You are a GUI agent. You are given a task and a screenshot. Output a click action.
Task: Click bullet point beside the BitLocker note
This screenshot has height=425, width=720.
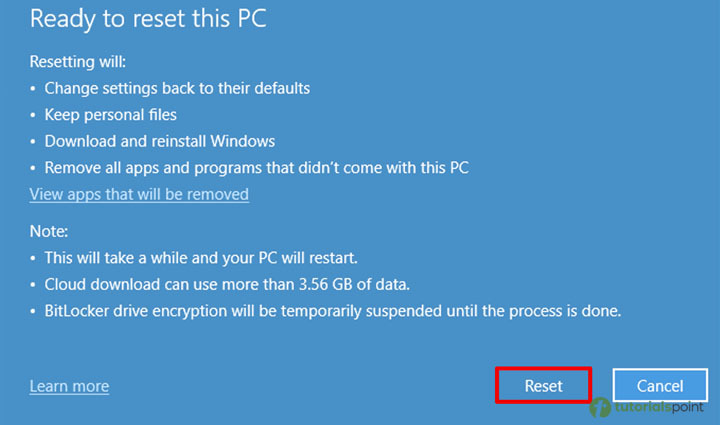pos(34,310)
